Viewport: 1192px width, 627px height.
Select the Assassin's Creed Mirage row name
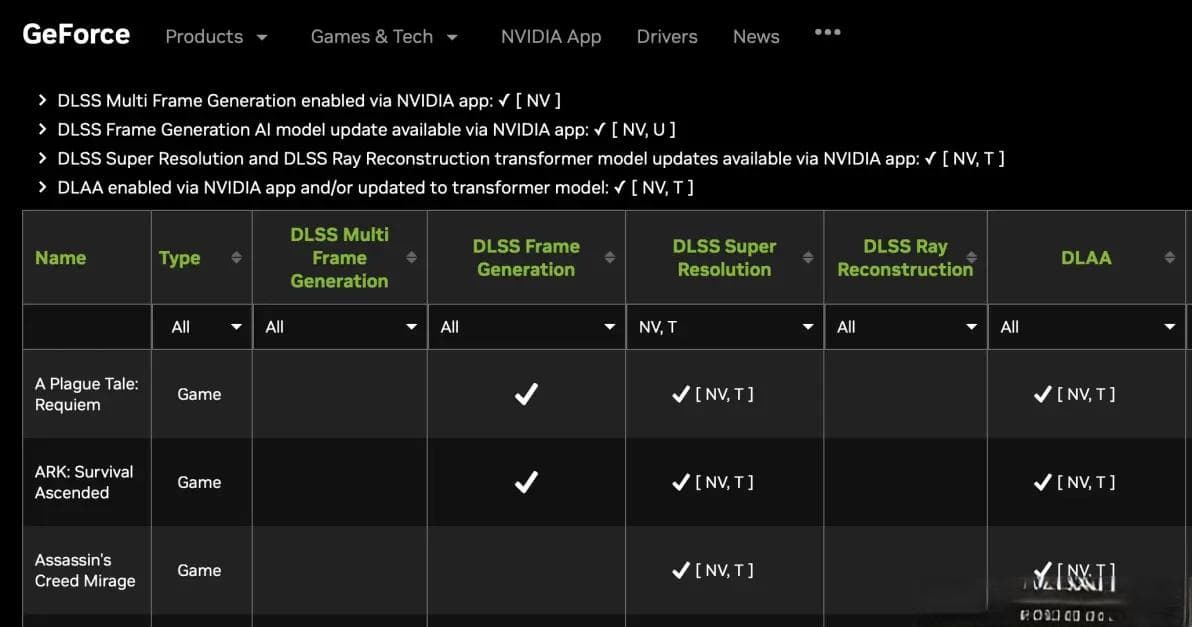tap(85, 570)
